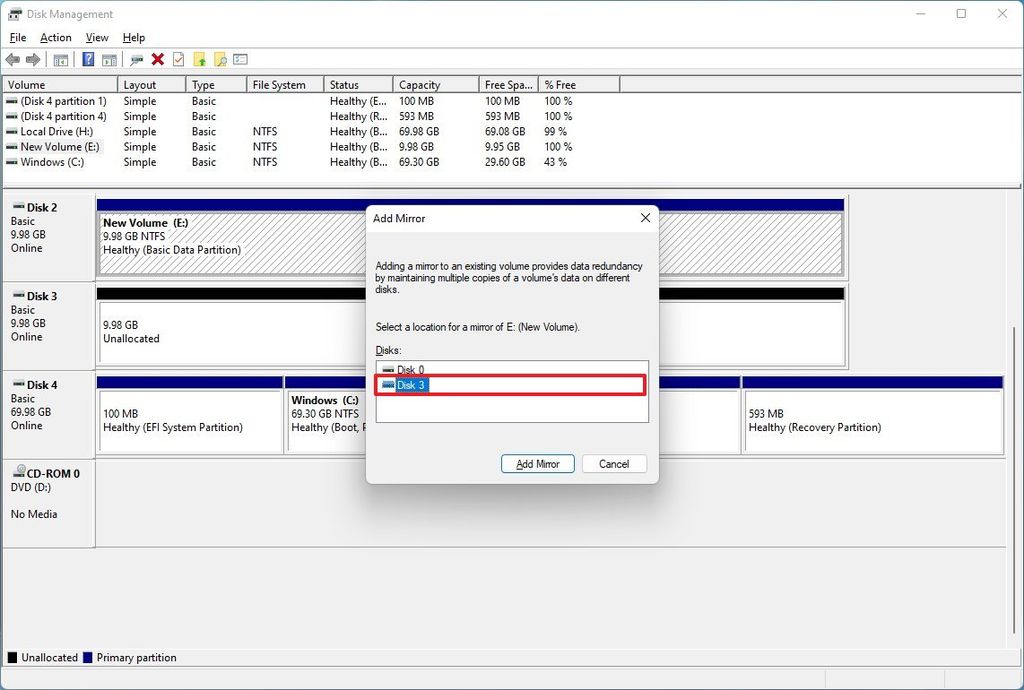Click the Show/Hide Action Pane icon
Screen dimensions: 1024x690
[109, 59]
